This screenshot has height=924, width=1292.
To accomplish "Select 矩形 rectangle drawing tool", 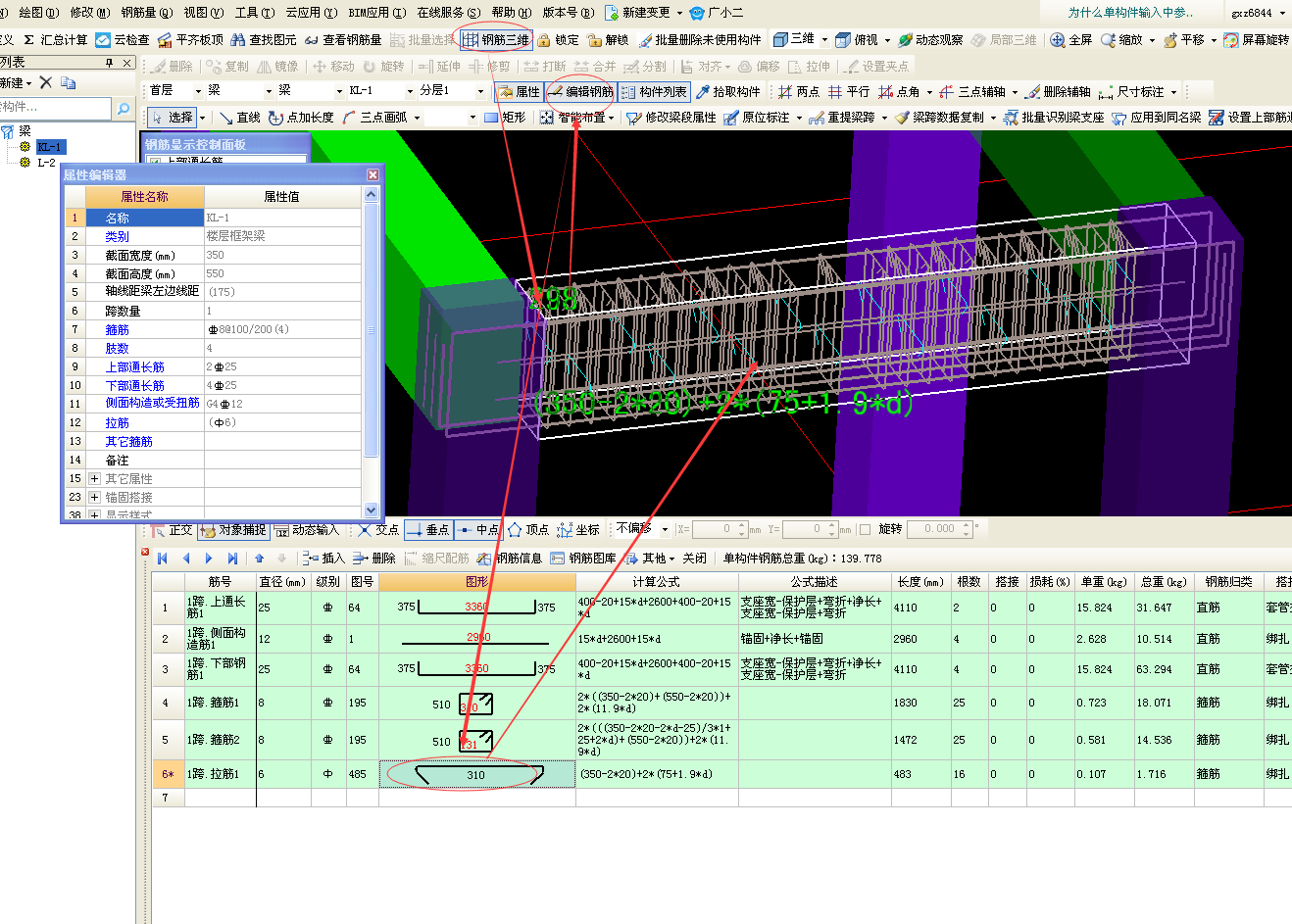I will tap(505, 117).
